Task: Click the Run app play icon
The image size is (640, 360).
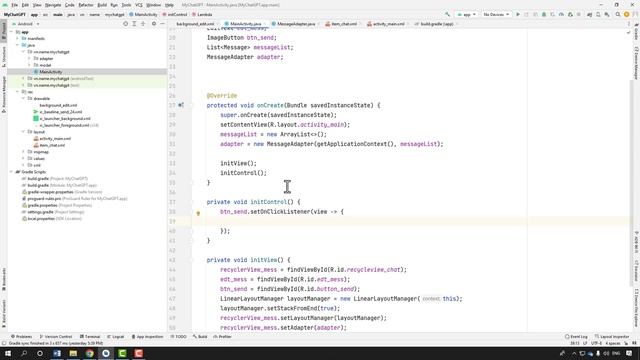Action: click(518, 15)
